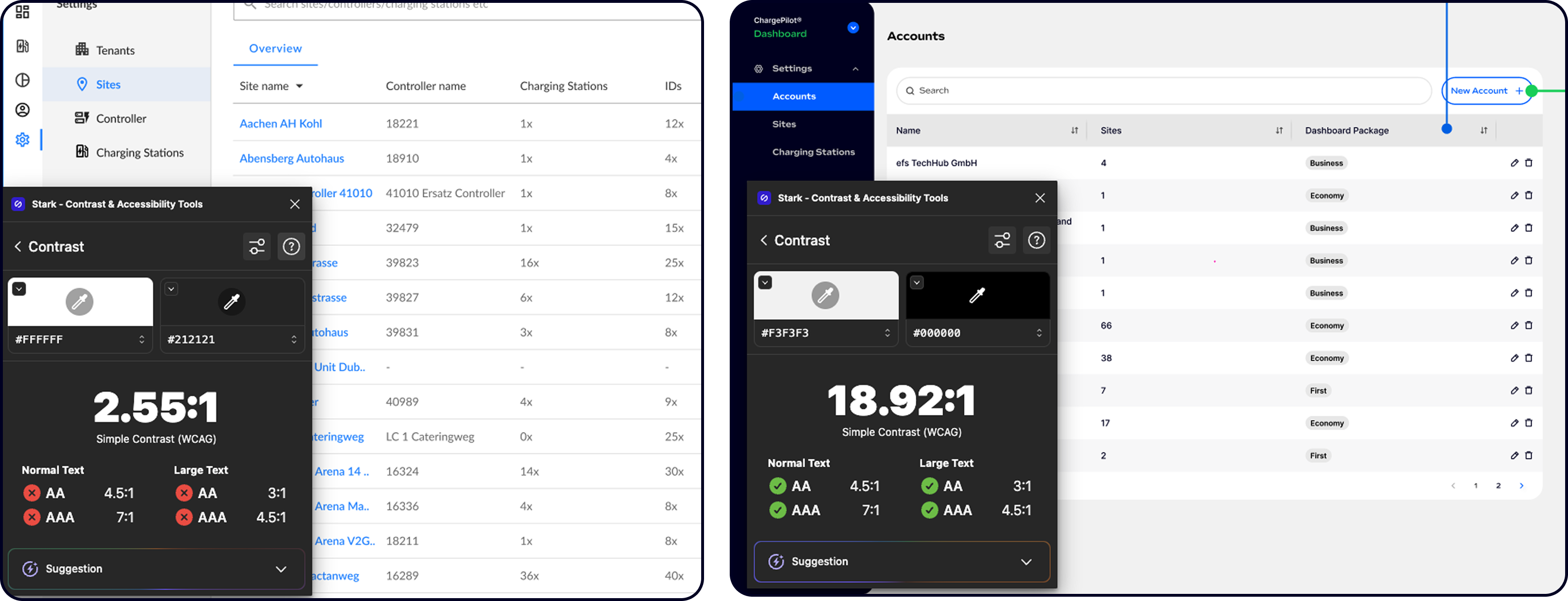Screen dimensions: 1568x601
Task: Switch to the Overview tab
Action: [x=275, y=49]
